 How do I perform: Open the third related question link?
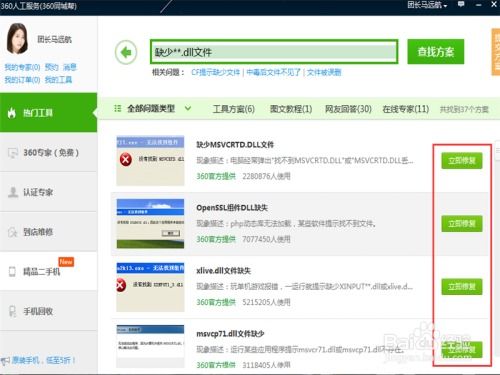point(324,72)
